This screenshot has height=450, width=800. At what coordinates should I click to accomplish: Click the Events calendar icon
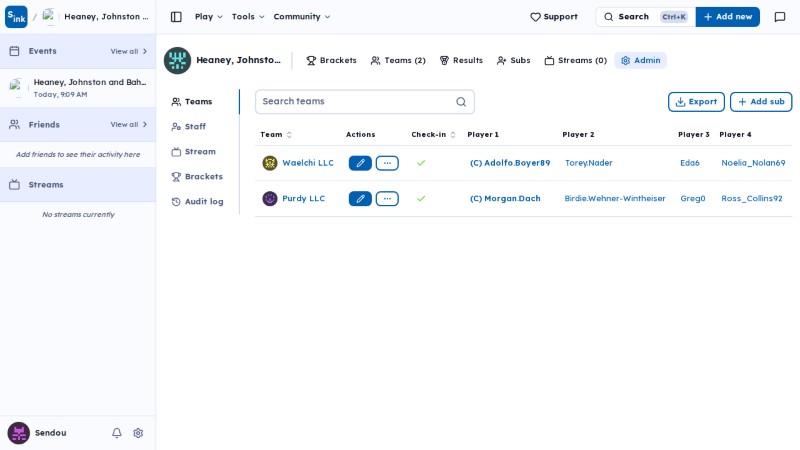pyautogui.click(x=15, y=51)
